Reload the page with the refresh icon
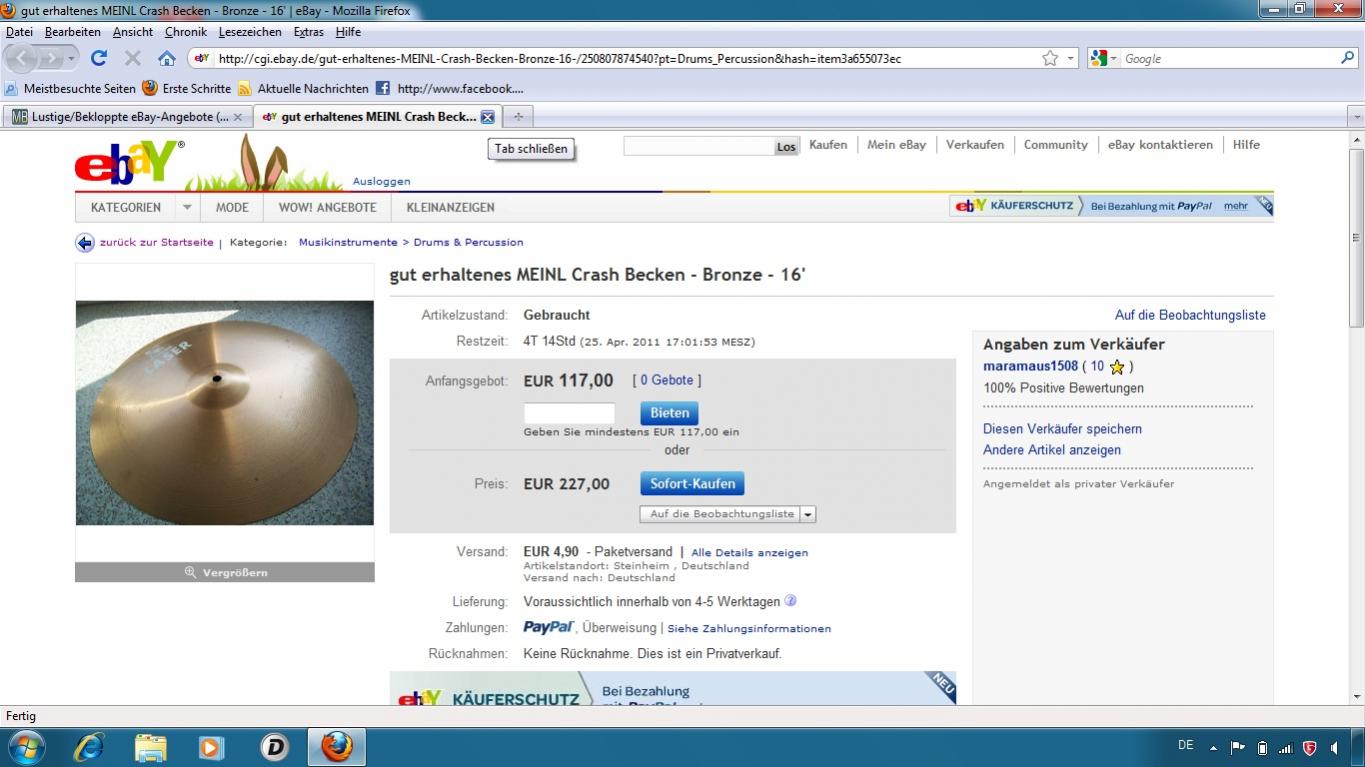Viewport: 1365px width, 767px height. [98, 58]
